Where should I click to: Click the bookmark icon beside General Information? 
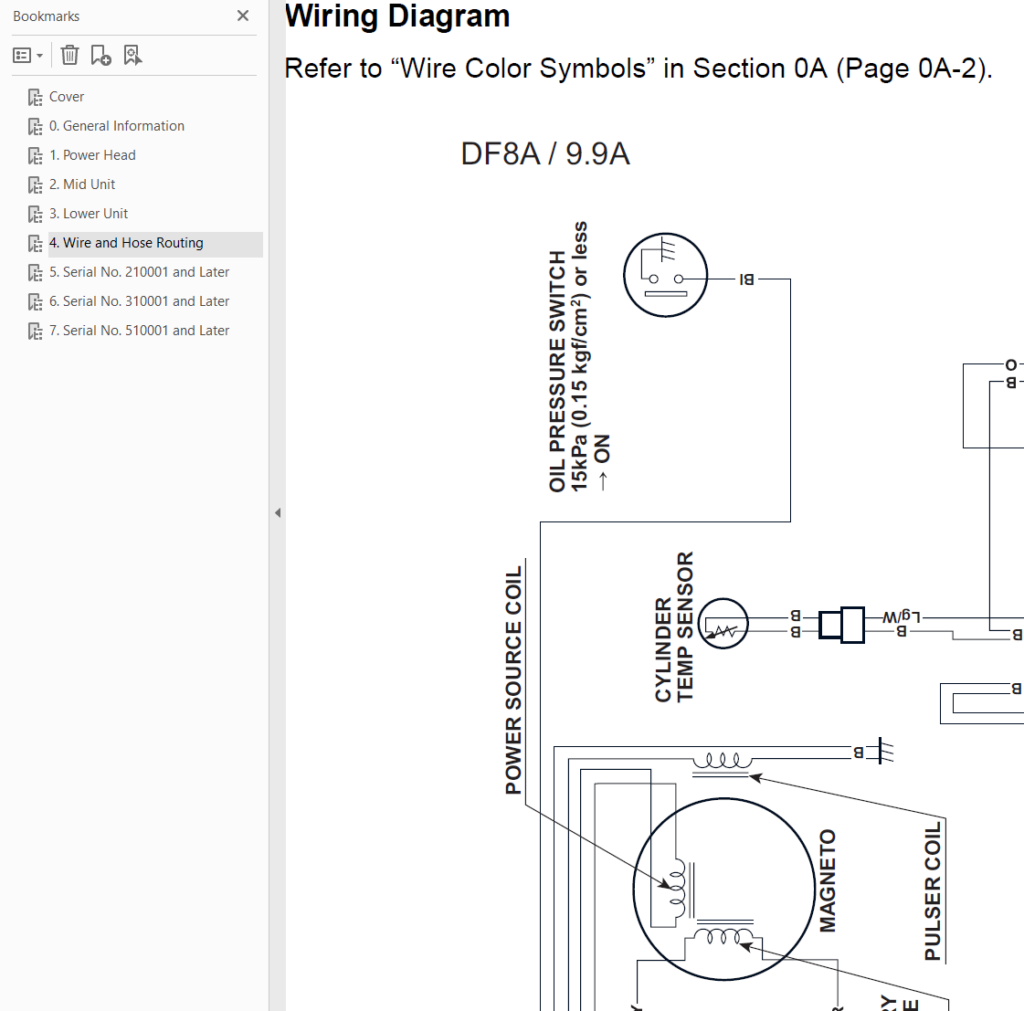(35, 127)
